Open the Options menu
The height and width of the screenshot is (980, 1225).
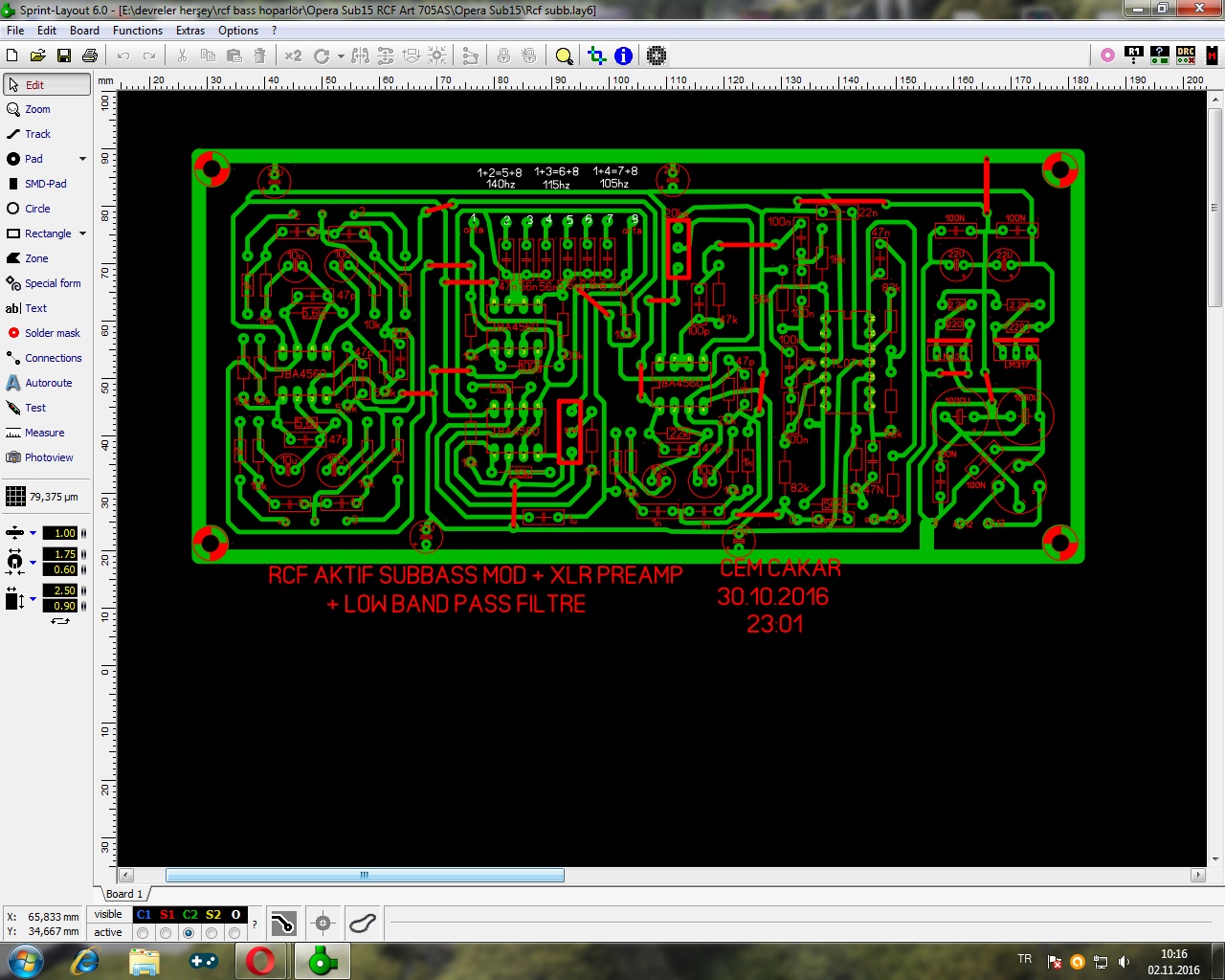point(238,31)
